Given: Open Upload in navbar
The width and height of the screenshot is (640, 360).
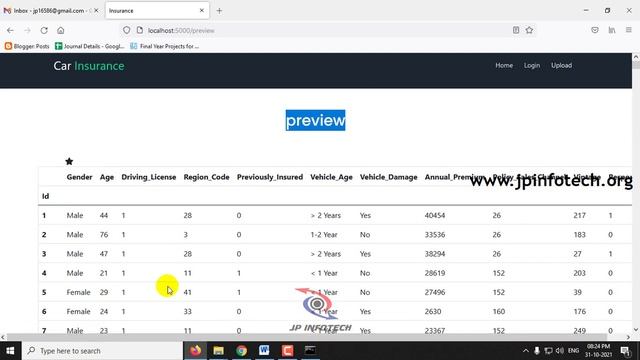Looking at the screenshot, I should (561, 65).
